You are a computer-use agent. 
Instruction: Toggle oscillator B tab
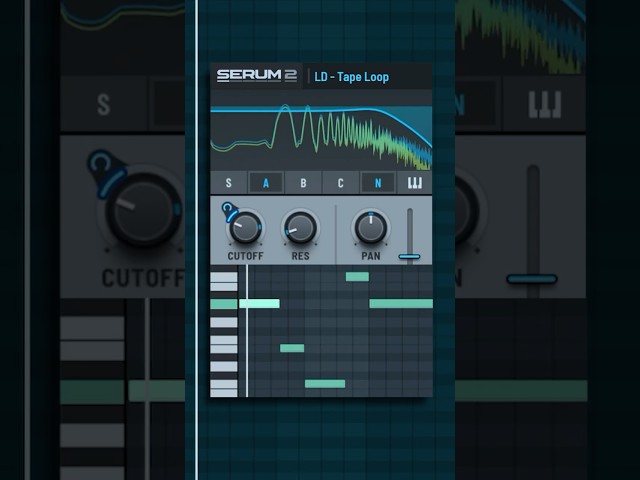coord(303,183)
